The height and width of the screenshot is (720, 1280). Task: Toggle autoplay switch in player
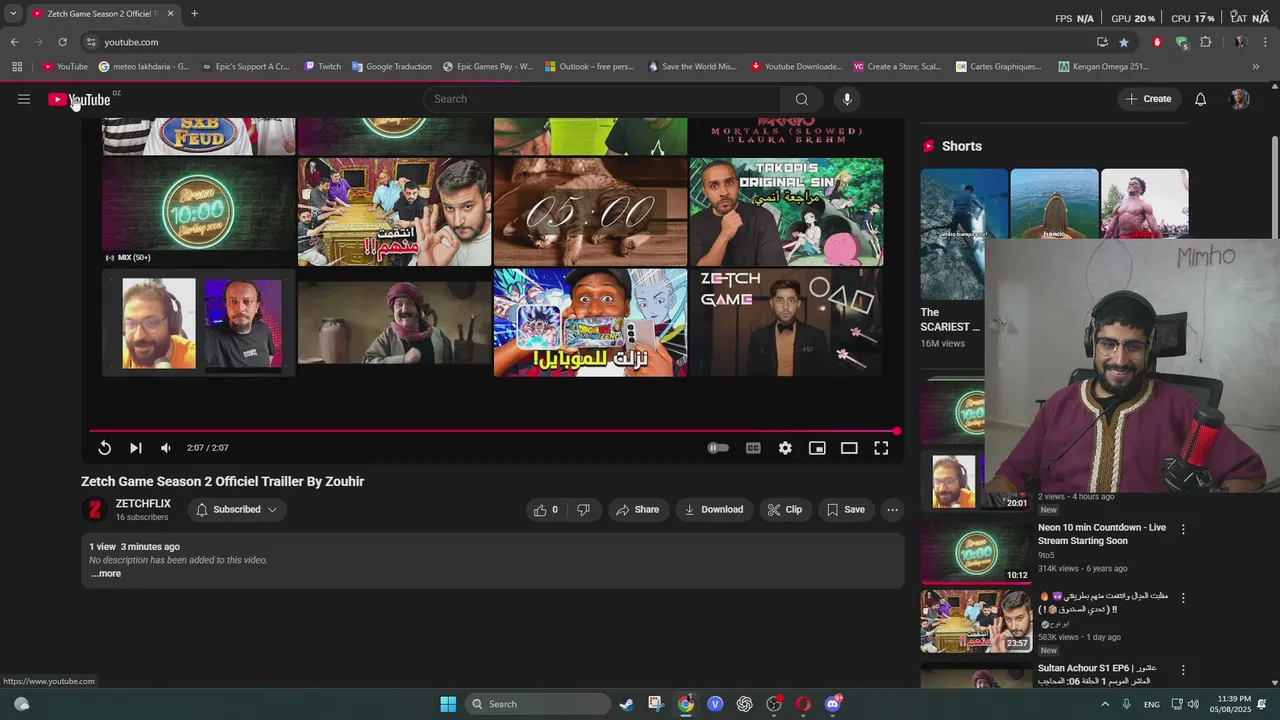click(x=718, y=448)
